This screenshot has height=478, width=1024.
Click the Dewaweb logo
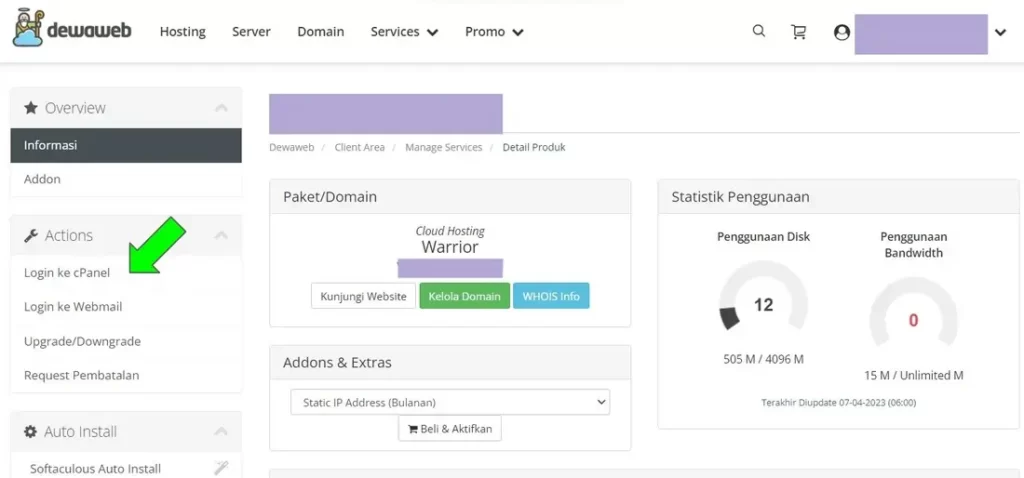click(72, 30)
